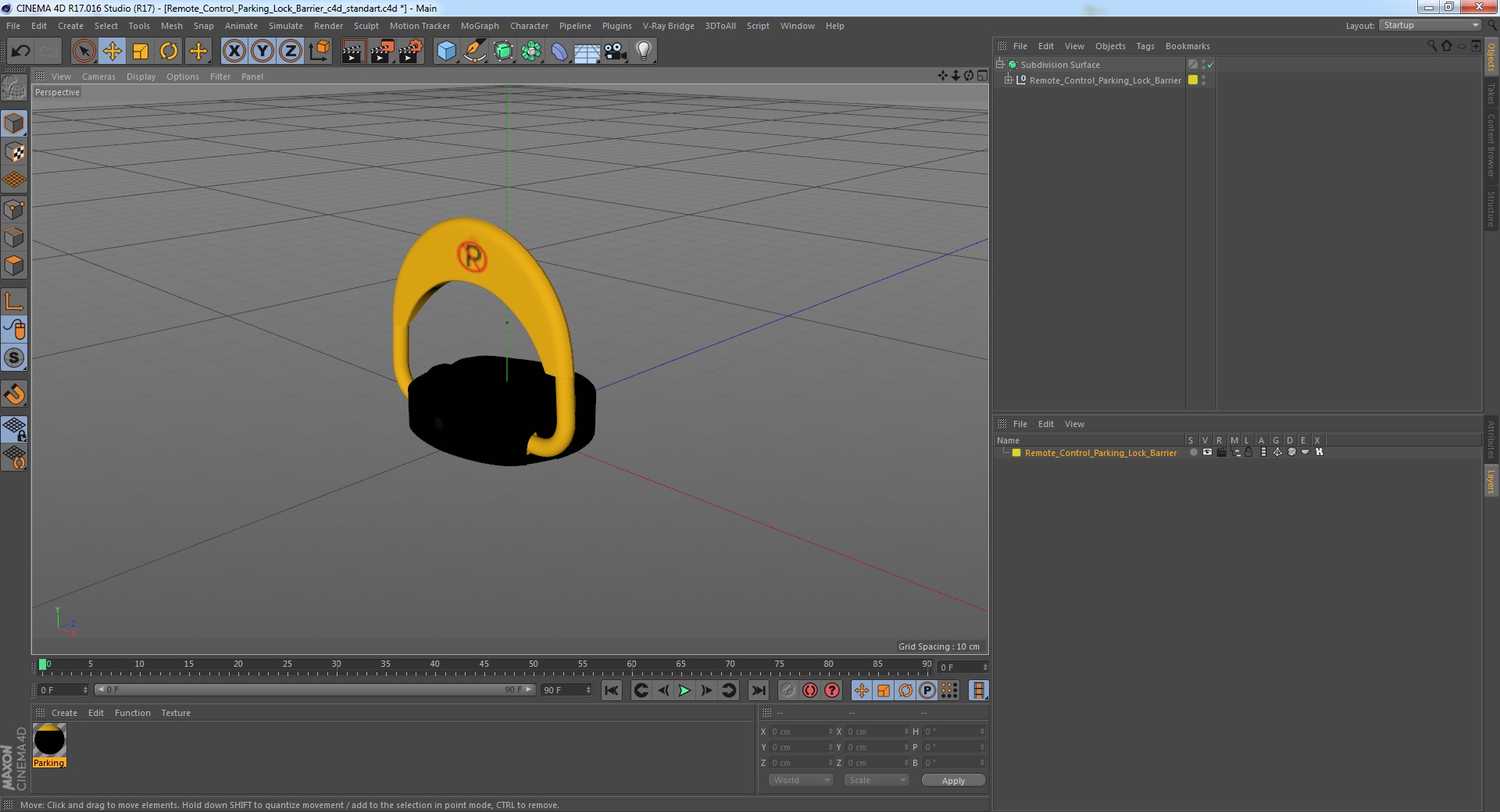Screen dimensions: 1500x812
Task: Go to end of animation
Action: pos(759,690)
